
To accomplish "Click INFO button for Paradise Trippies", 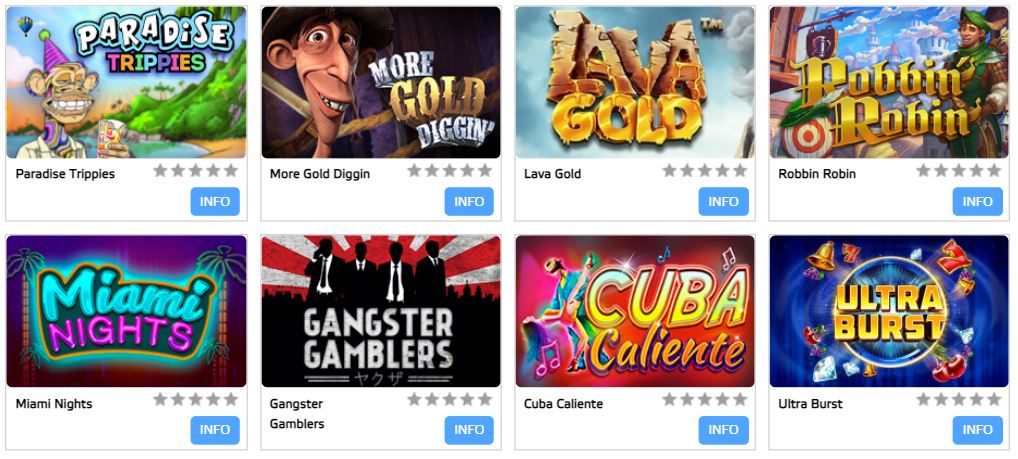I will tap(215, 201).
